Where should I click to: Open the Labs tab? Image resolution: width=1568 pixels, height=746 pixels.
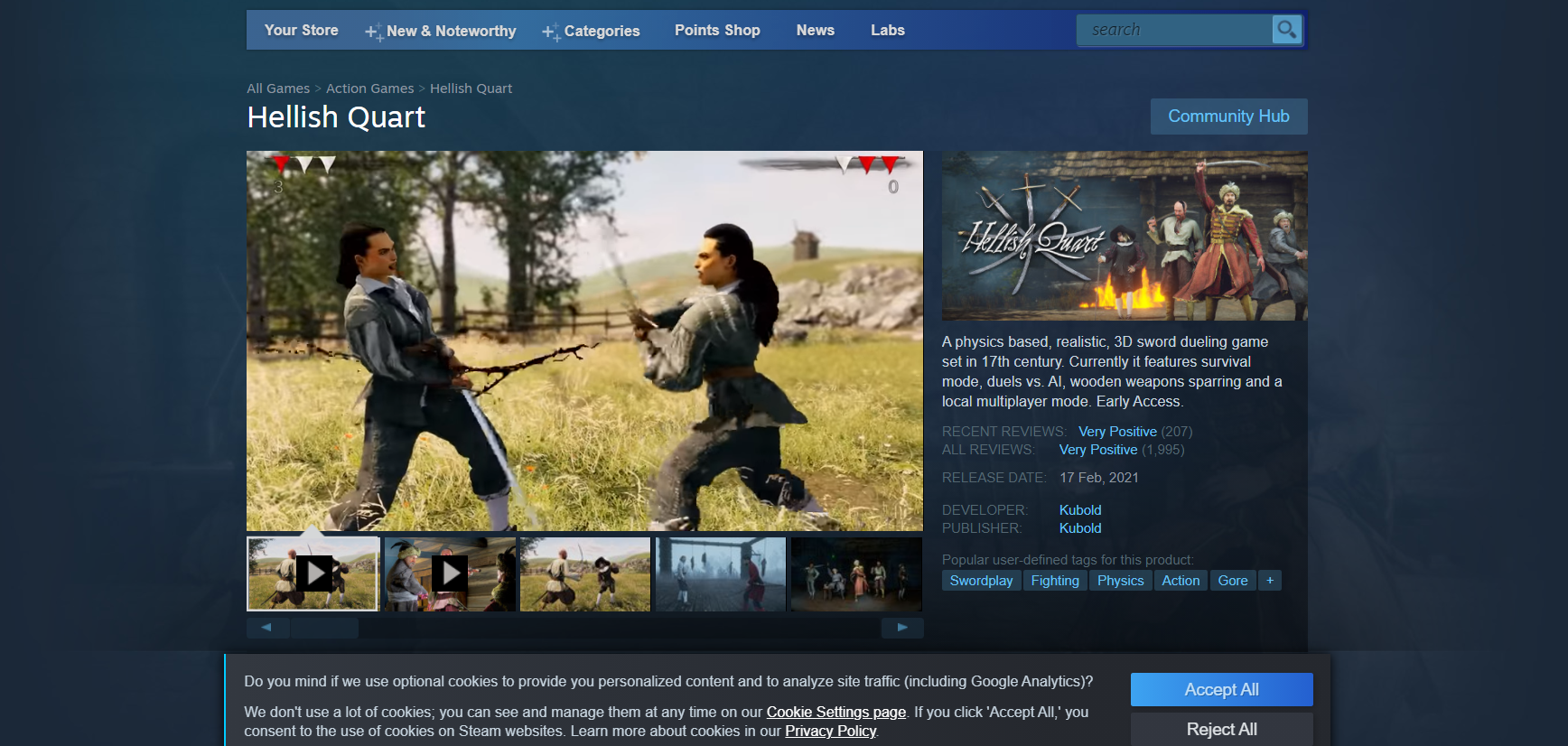click(888, 30)
